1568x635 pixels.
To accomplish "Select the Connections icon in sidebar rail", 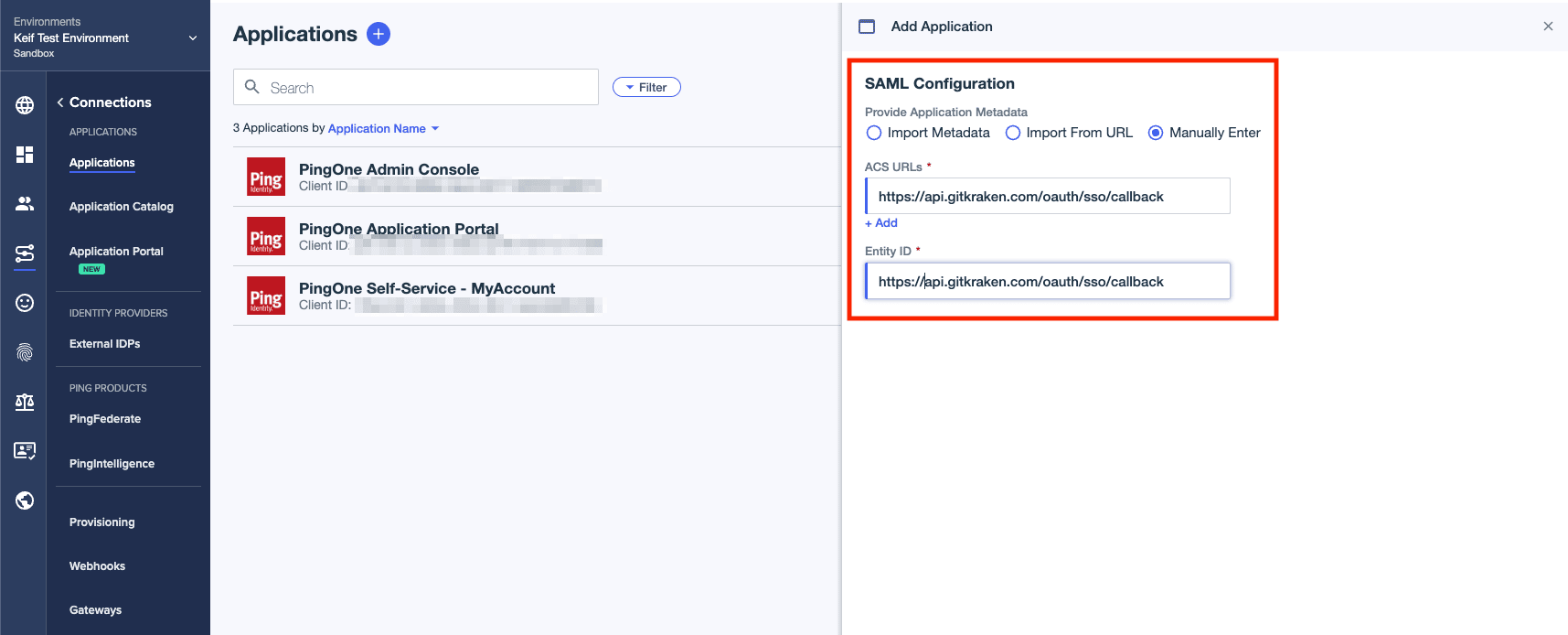I will (25, 253).
